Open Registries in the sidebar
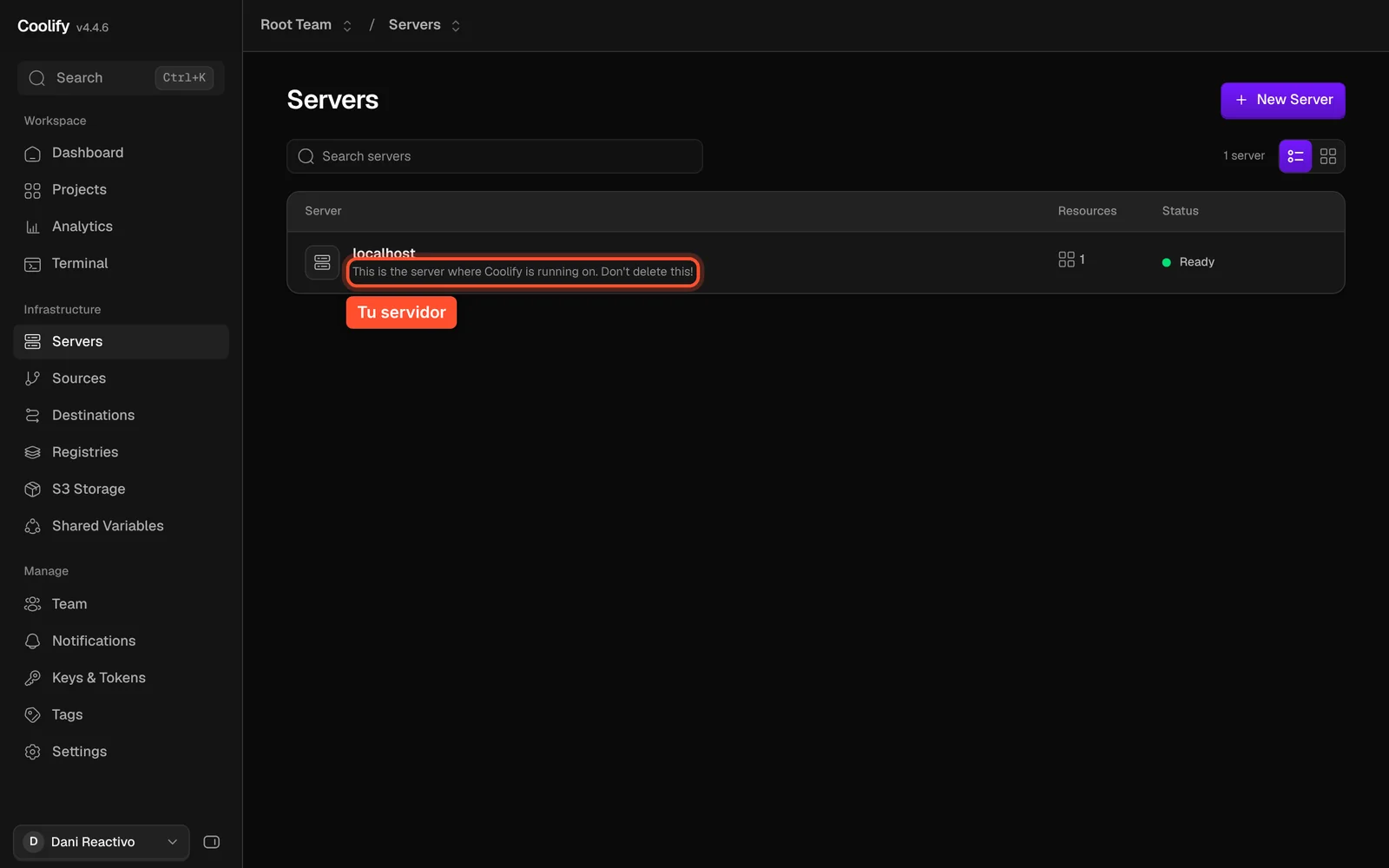Screen dimensions: 1389x868 121,452
